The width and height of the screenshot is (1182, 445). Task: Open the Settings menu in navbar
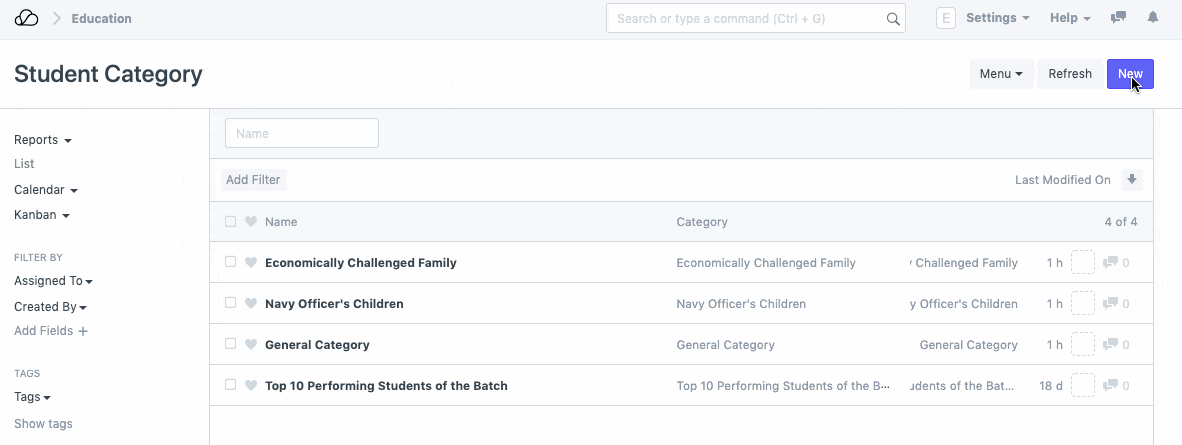point(997,18)
